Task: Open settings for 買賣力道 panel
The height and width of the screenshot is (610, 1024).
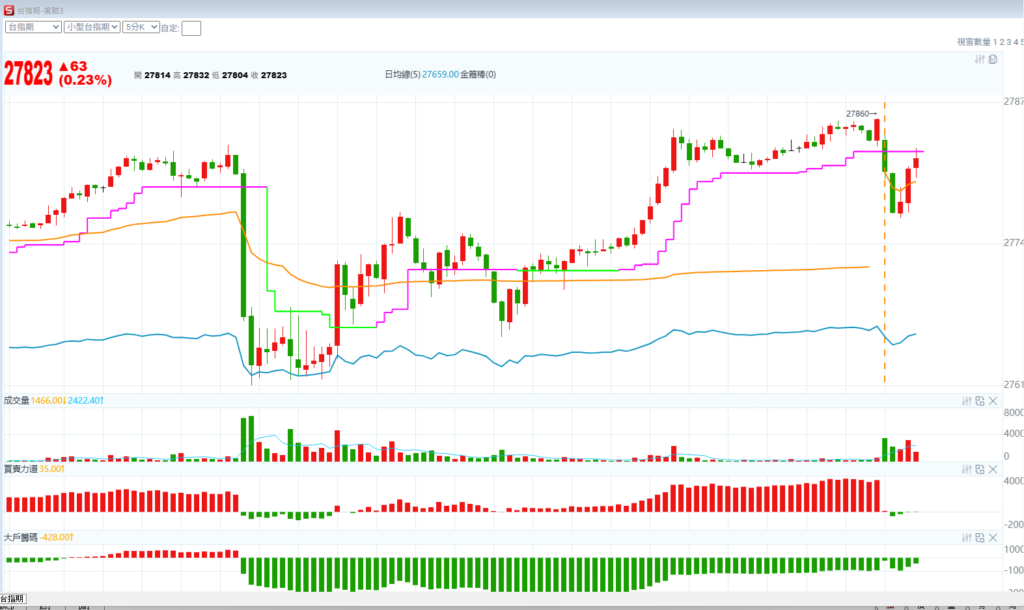Action: tap(967, 469)
